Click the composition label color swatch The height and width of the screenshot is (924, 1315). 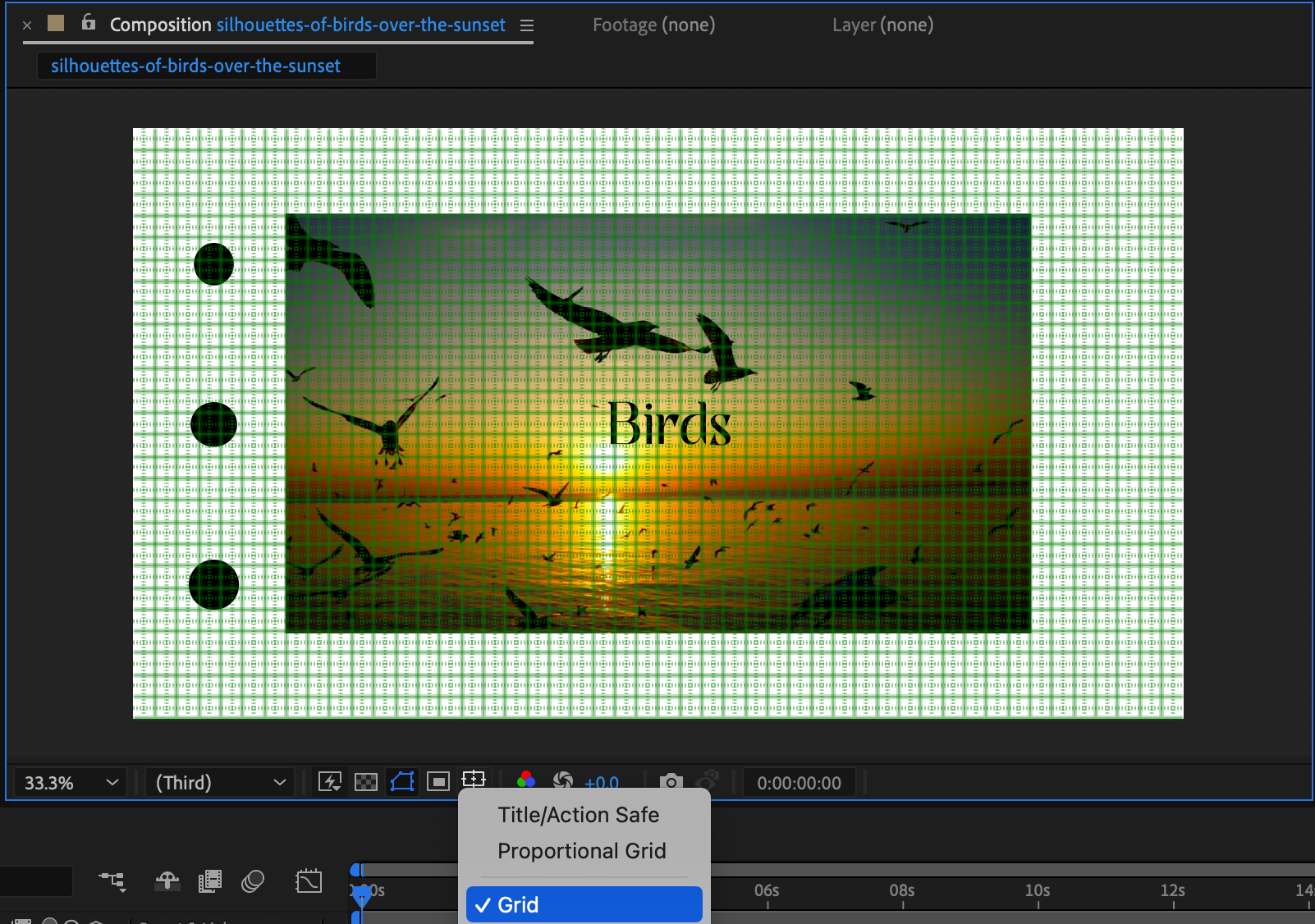(56, 23)
